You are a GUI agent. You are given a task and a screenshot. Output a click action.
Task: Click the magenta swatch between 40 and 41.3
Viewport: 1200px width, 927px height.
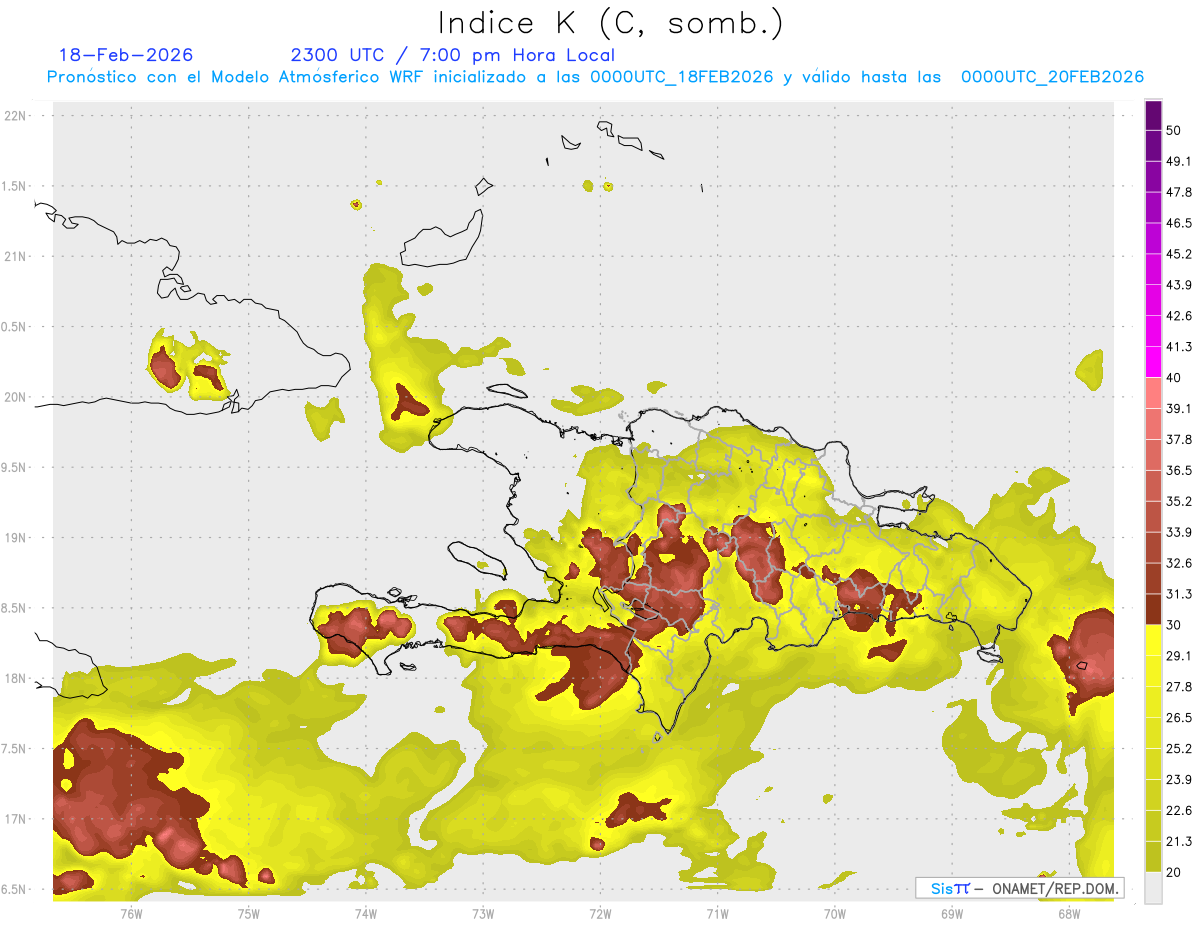point(1153,362)
